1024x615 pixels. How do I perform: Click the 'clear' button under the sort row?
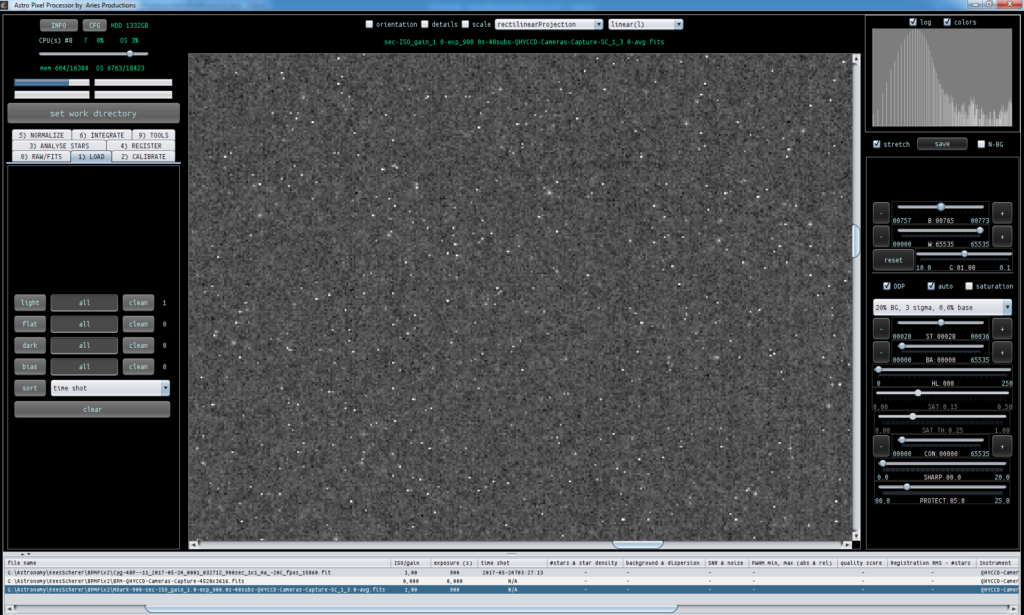(x=92, y=409)
